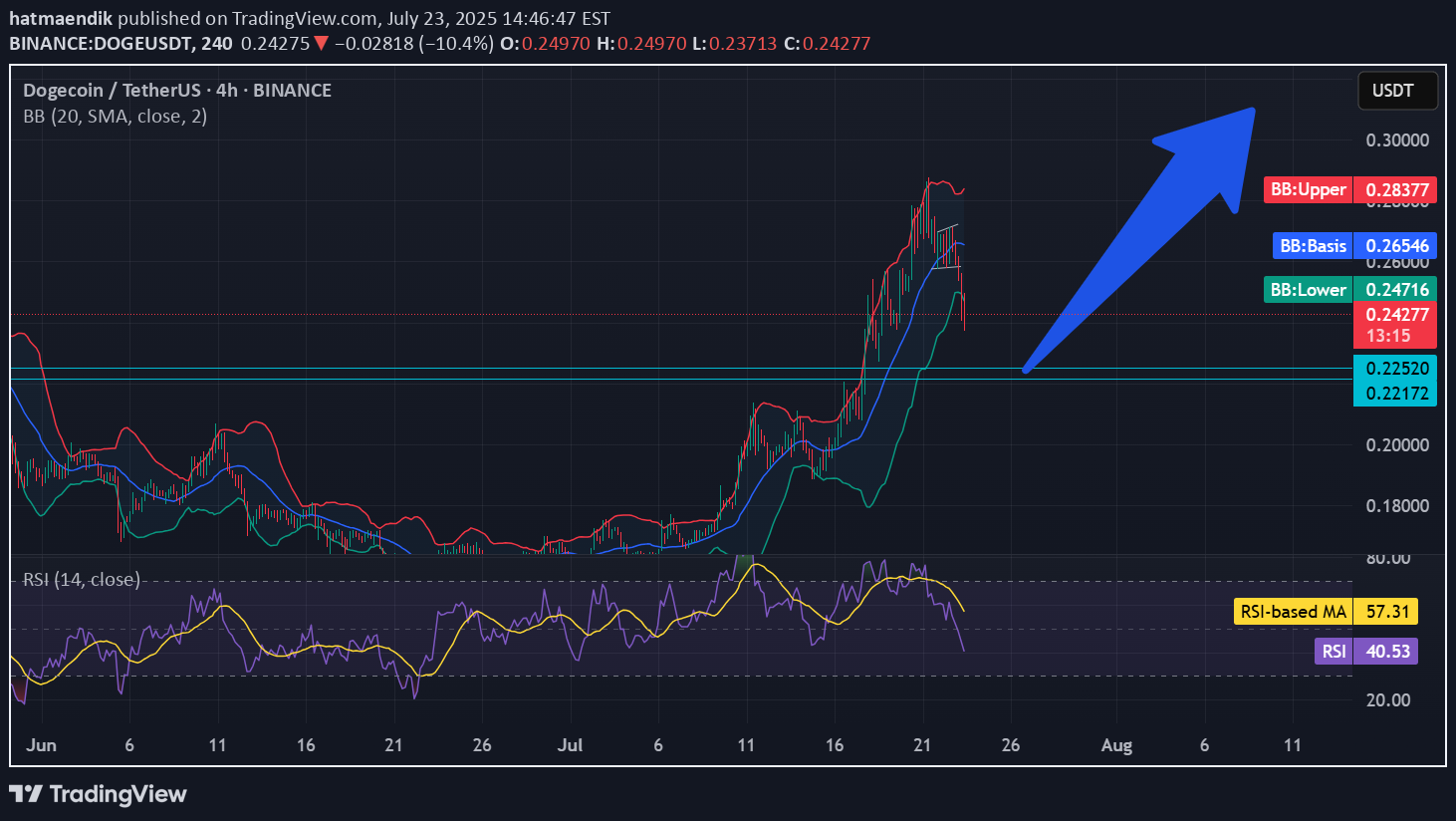Image resolution: width=1456 pixels, height=821 pixels.
Task: Click the BB:Upper red label tag
Action: pyautogui.click(x=1308, y=189)
